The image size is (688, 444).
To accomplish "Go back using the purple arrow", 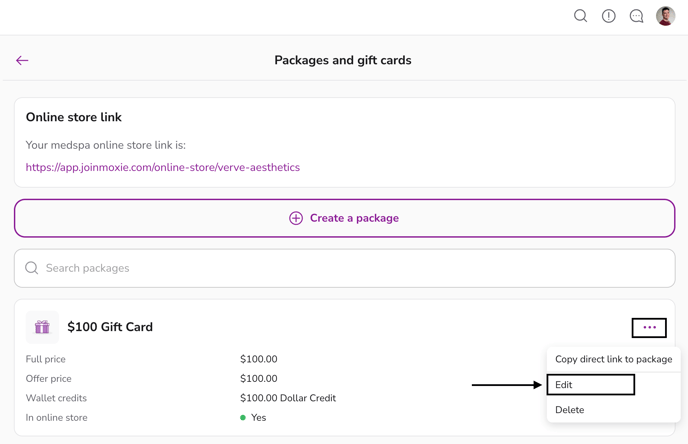I will point(22,60).
